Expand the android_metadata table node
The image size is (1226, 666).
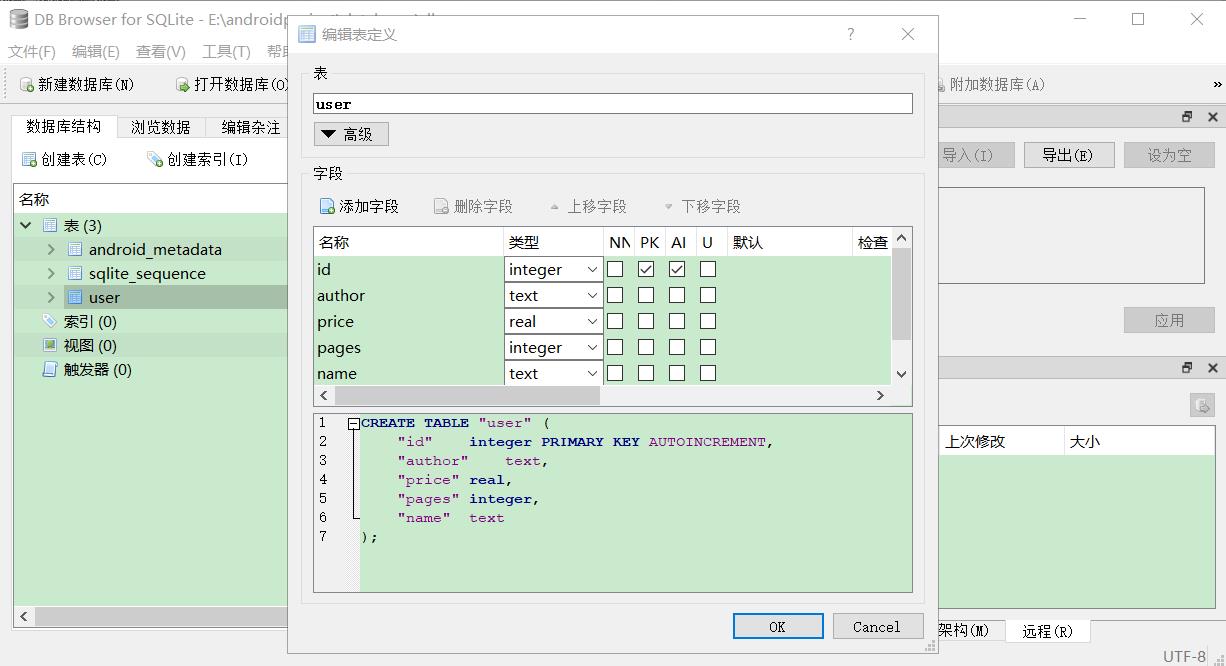[x=51, y=249]
